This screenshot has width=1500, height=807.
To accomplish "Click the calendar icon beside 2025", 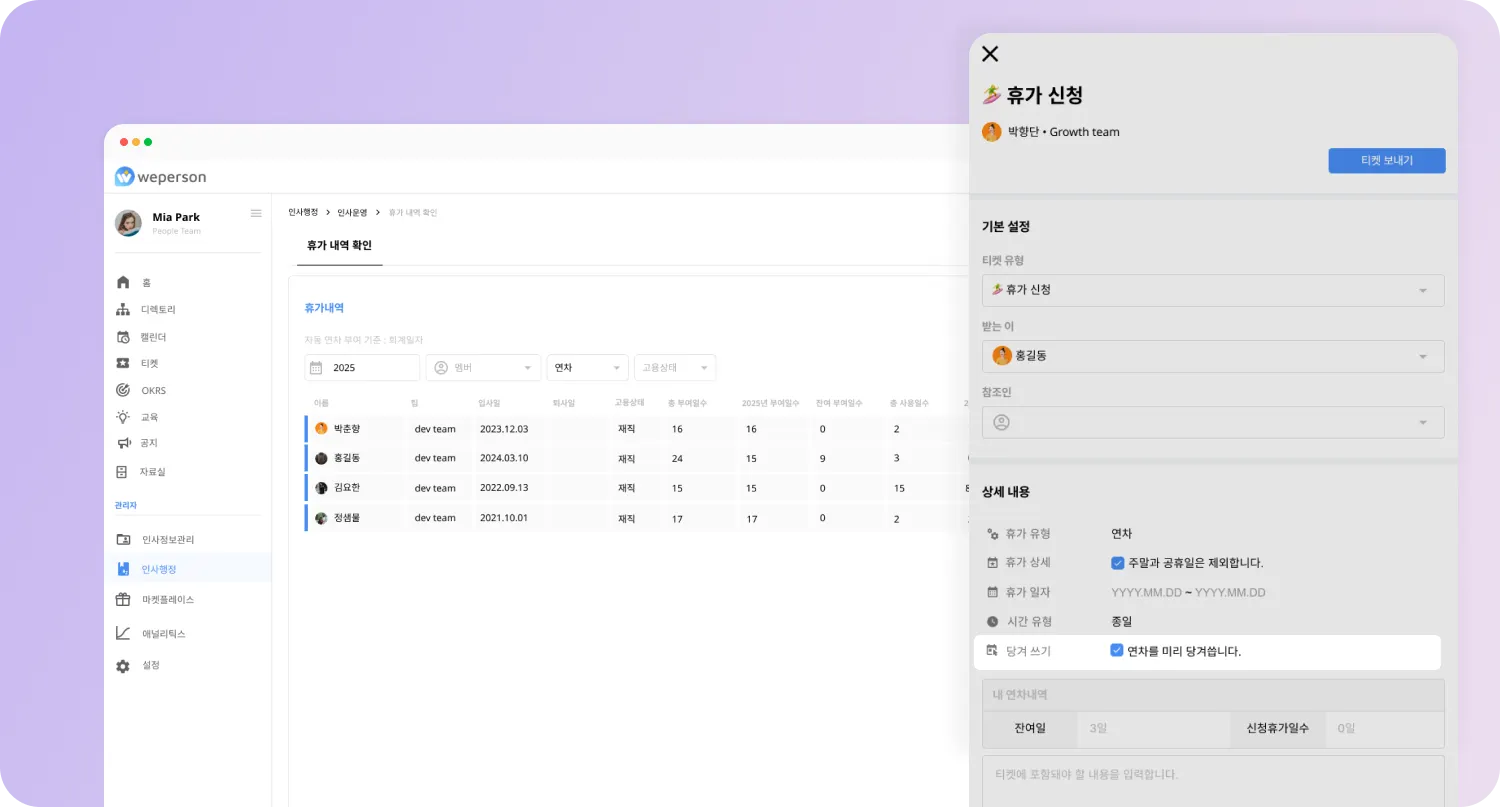I will coord(316,368).
